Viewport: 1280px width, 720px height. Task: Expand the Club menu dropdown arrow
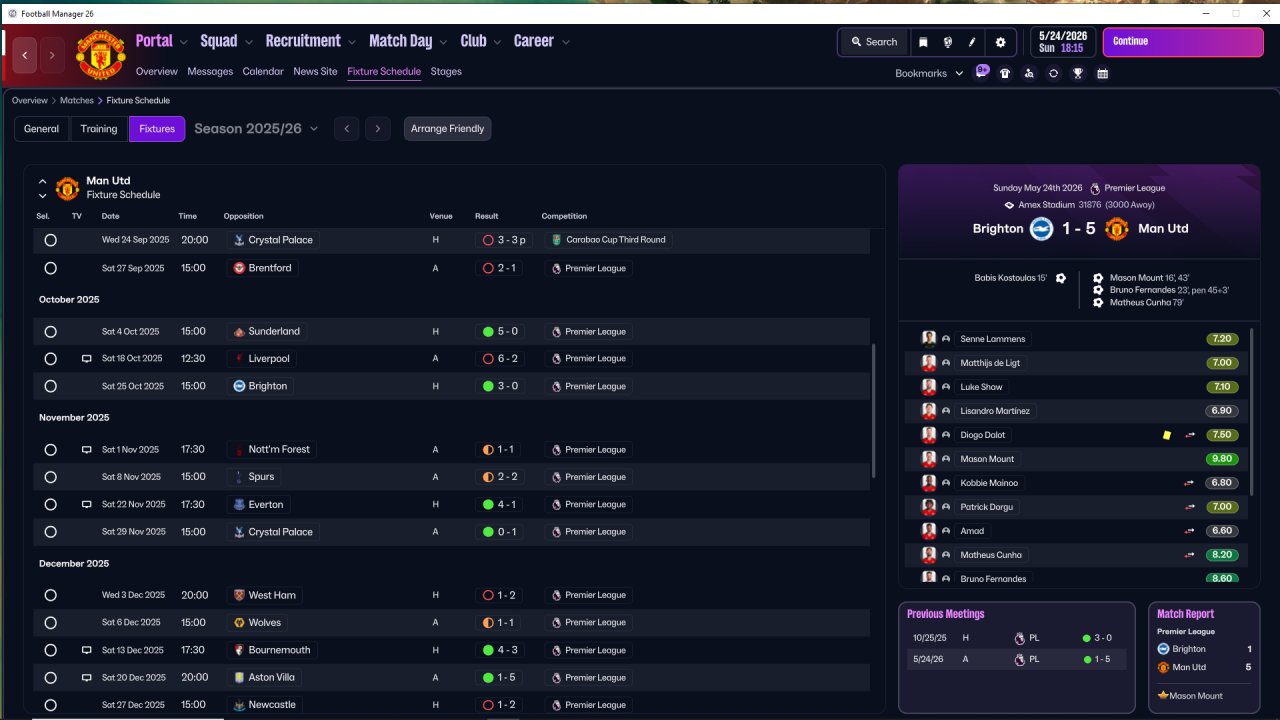(x=497, y=42)
